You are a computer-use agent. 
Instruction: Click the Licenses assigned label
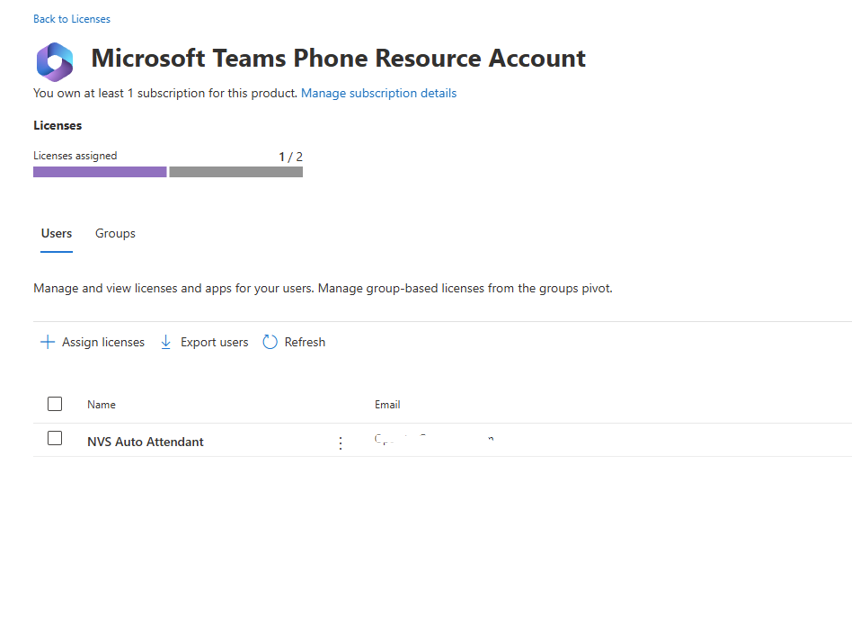pyautogui.click(x=75, y=155)
